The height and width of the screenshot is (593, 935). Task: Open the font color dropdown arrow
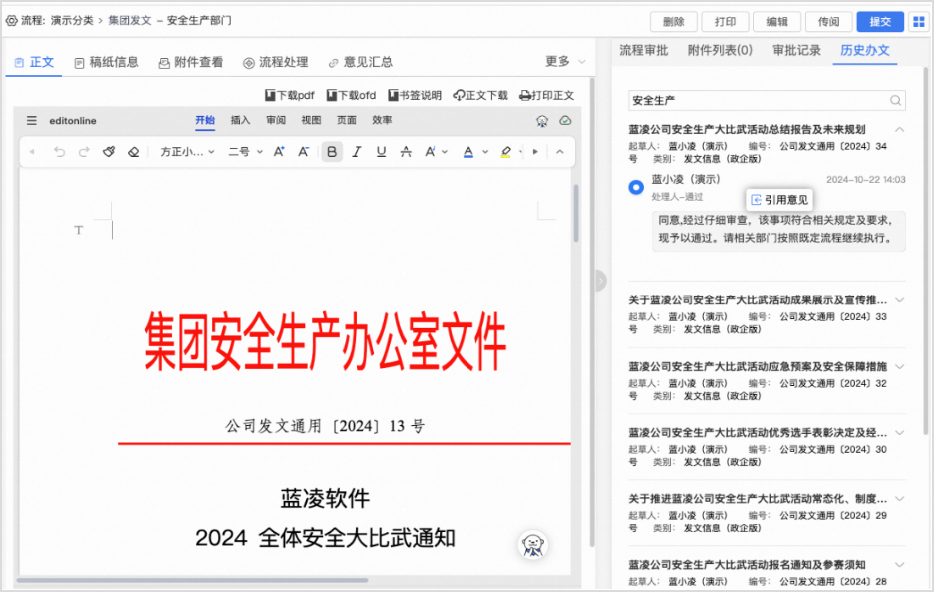485,152
